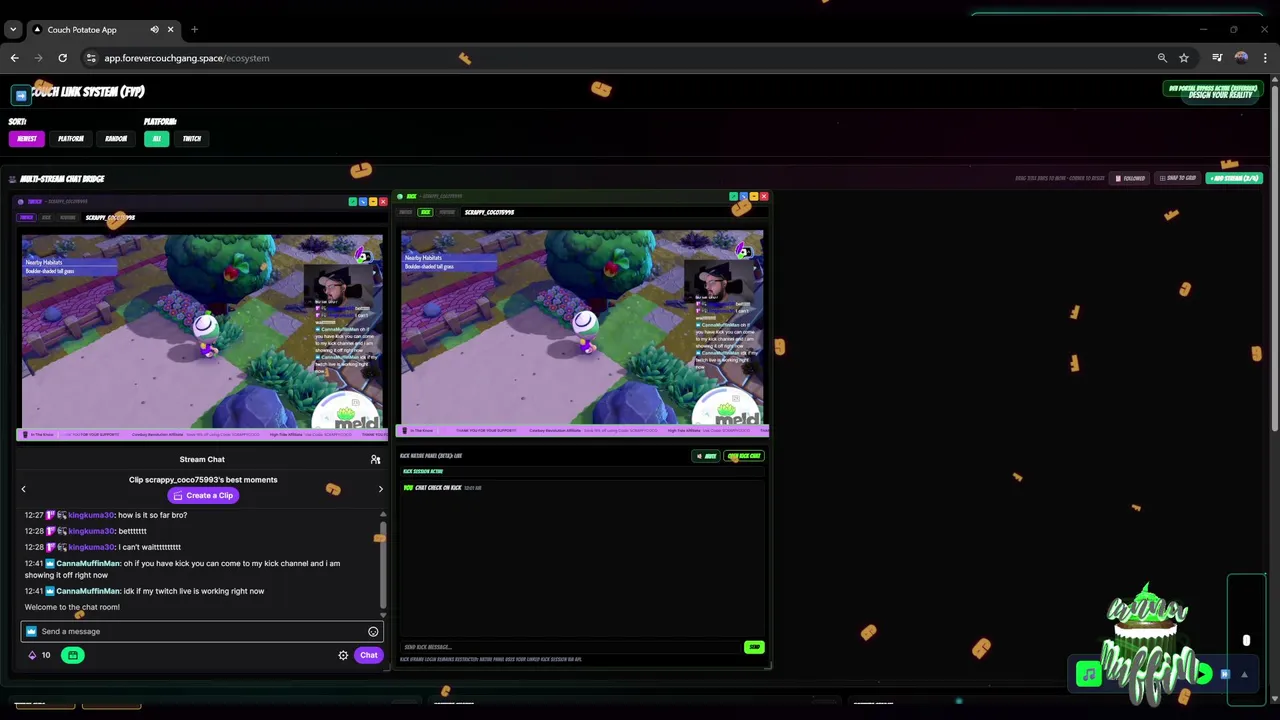Select the active Kick tab in the Kick panel
Viewport: 1280px width, 720px height.
point(425,212)
